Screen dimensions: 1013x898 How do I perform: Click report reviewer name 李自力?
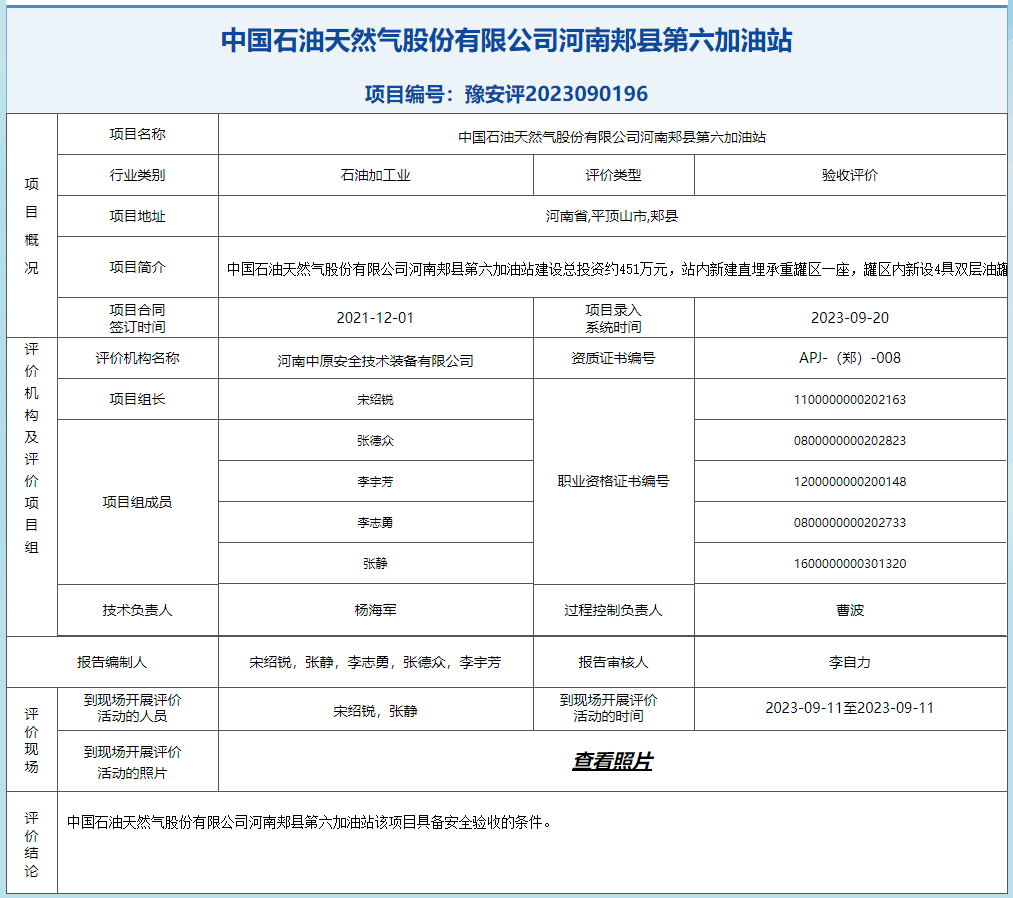[850, 662]
